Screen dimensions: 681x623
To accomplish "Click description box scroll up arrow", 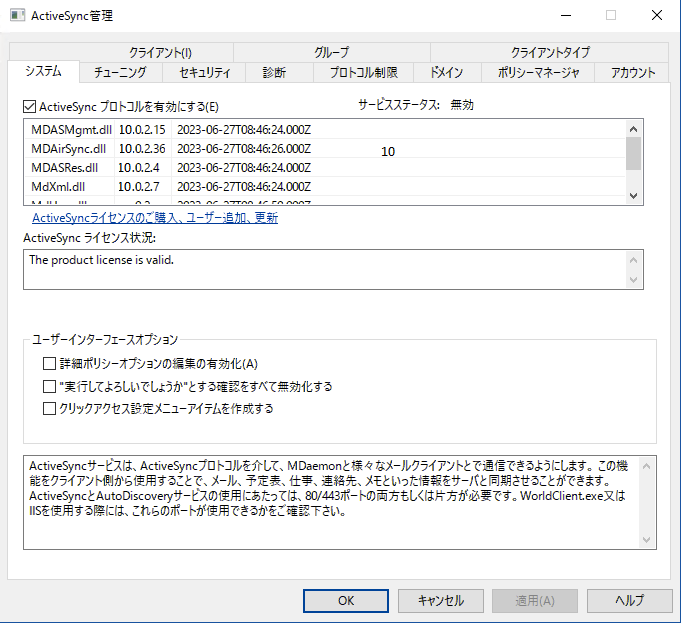I will [646, 466].
